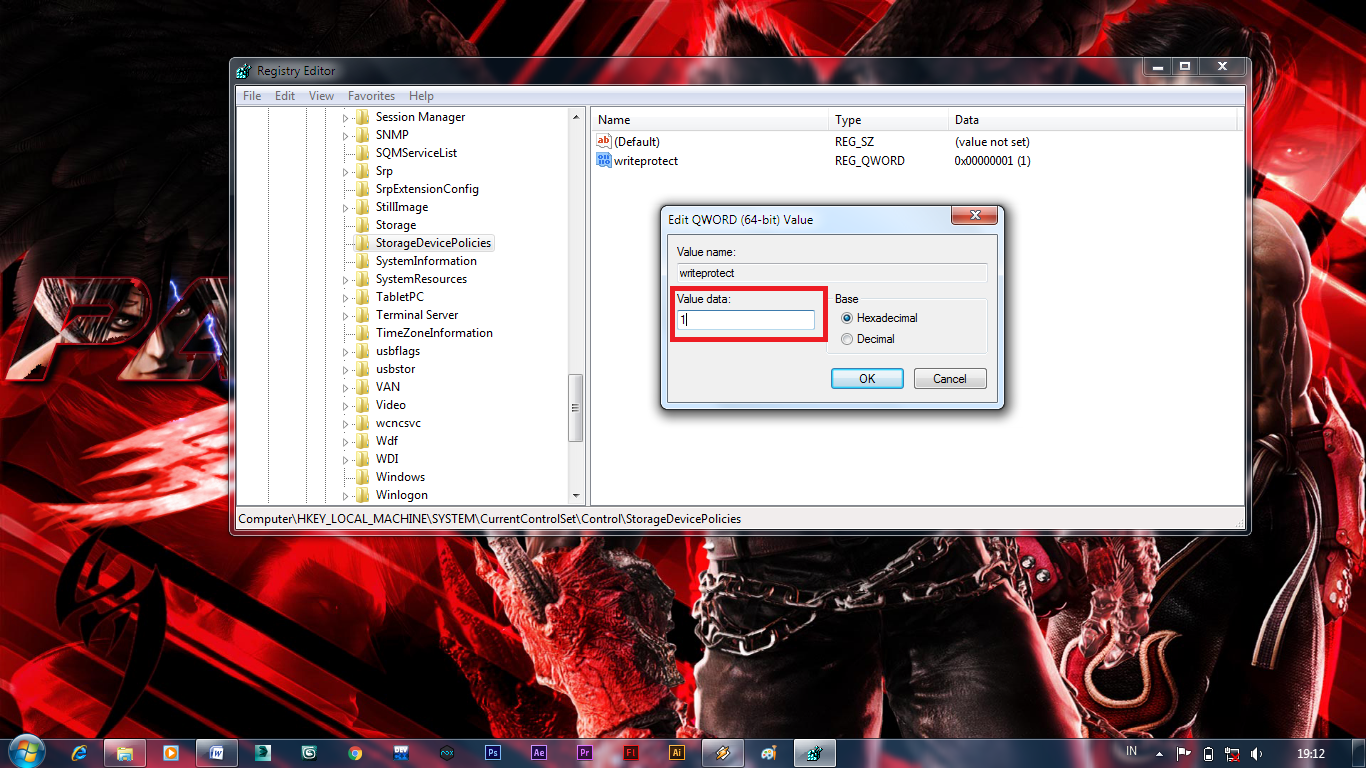
Task: Click the taskbar clock showing 19:12
Action: [x=1311, y=754]
